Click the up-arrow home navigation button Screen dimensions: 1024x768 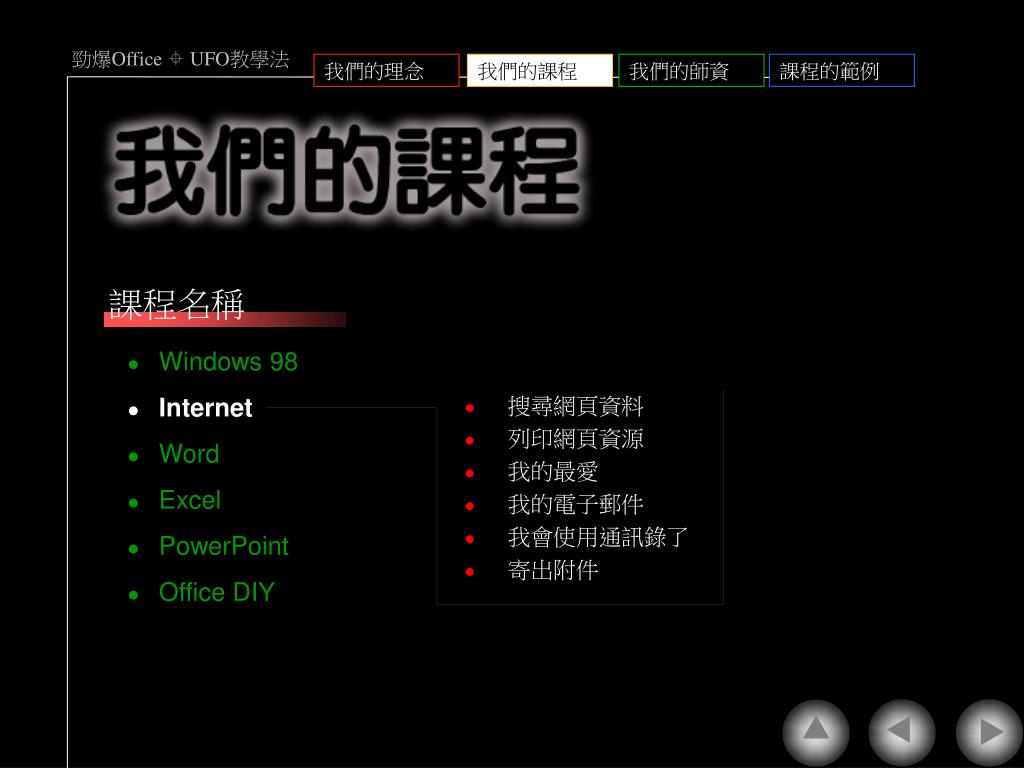coord(816,732)
